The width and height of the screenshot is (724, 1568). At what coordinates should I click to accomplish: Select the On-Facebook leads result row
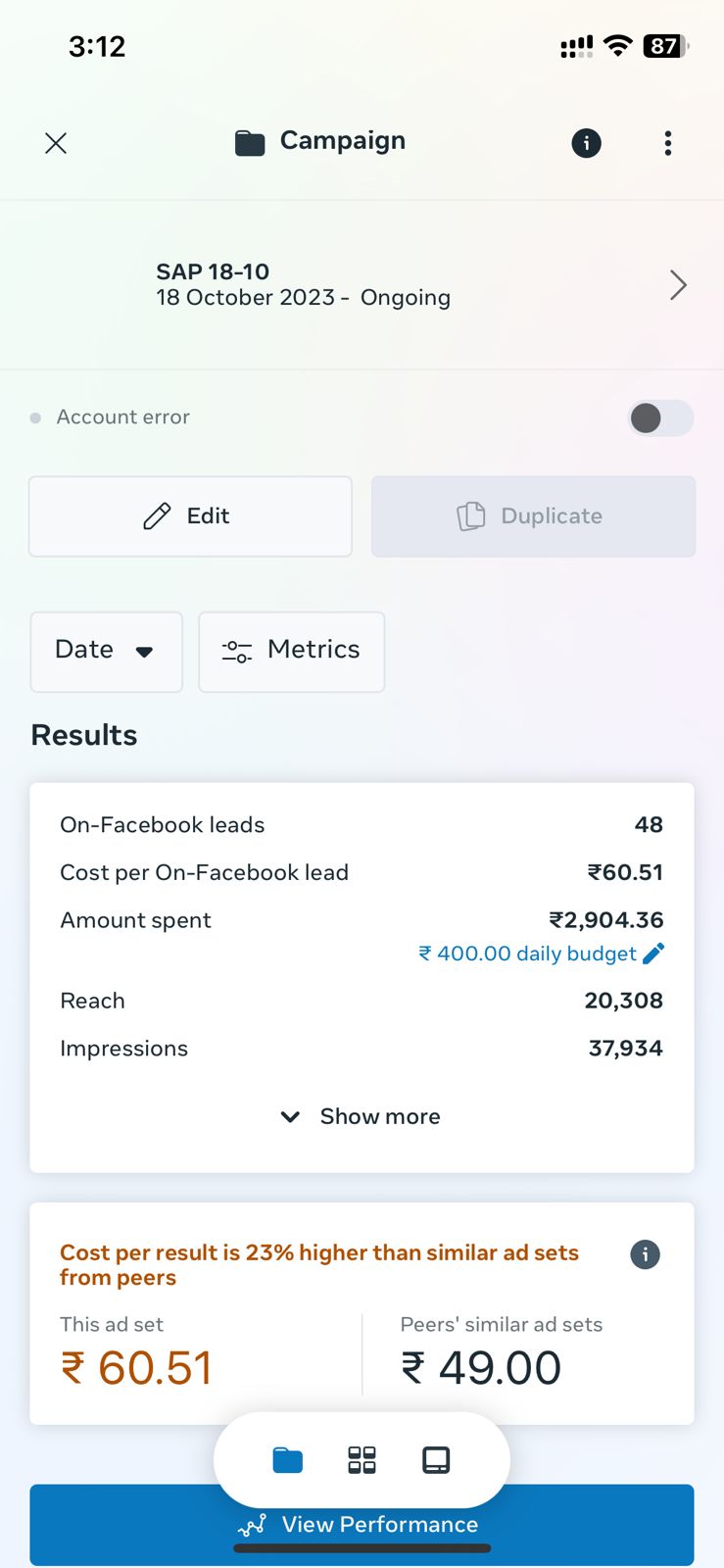361,825
